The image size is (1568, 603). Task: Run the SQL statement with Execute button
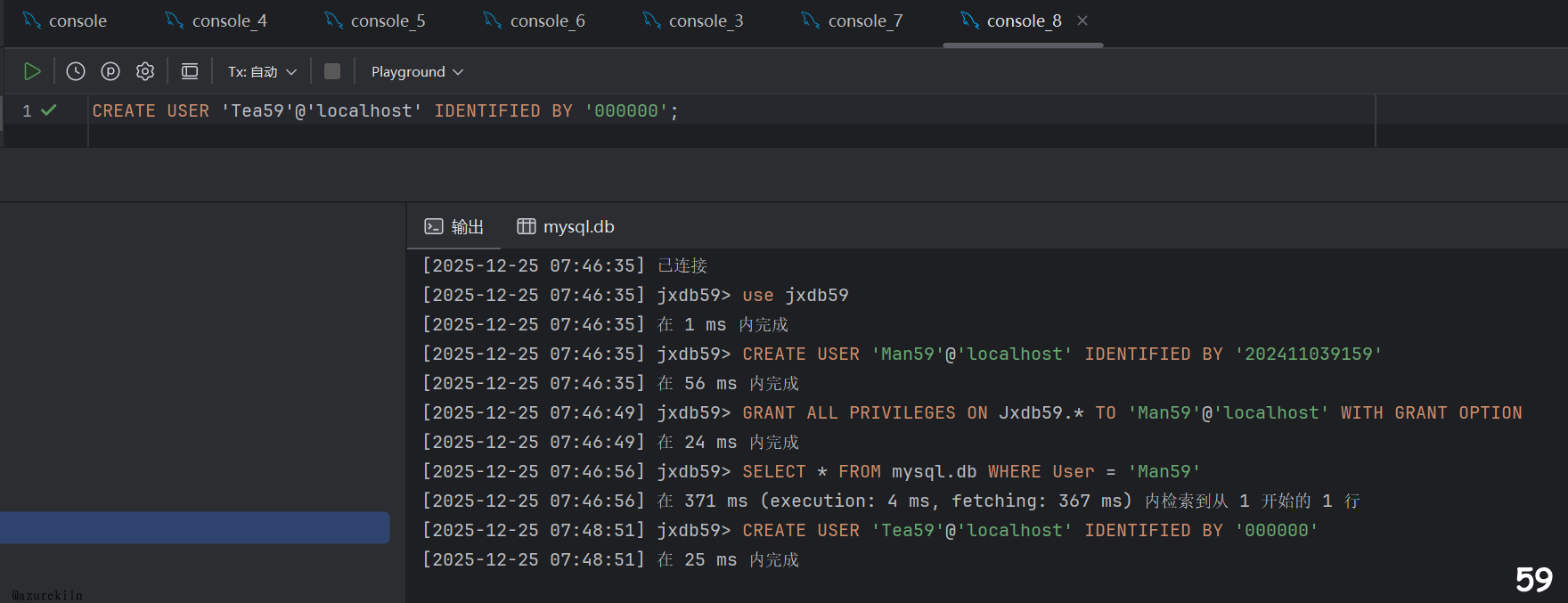coord(32,71)
